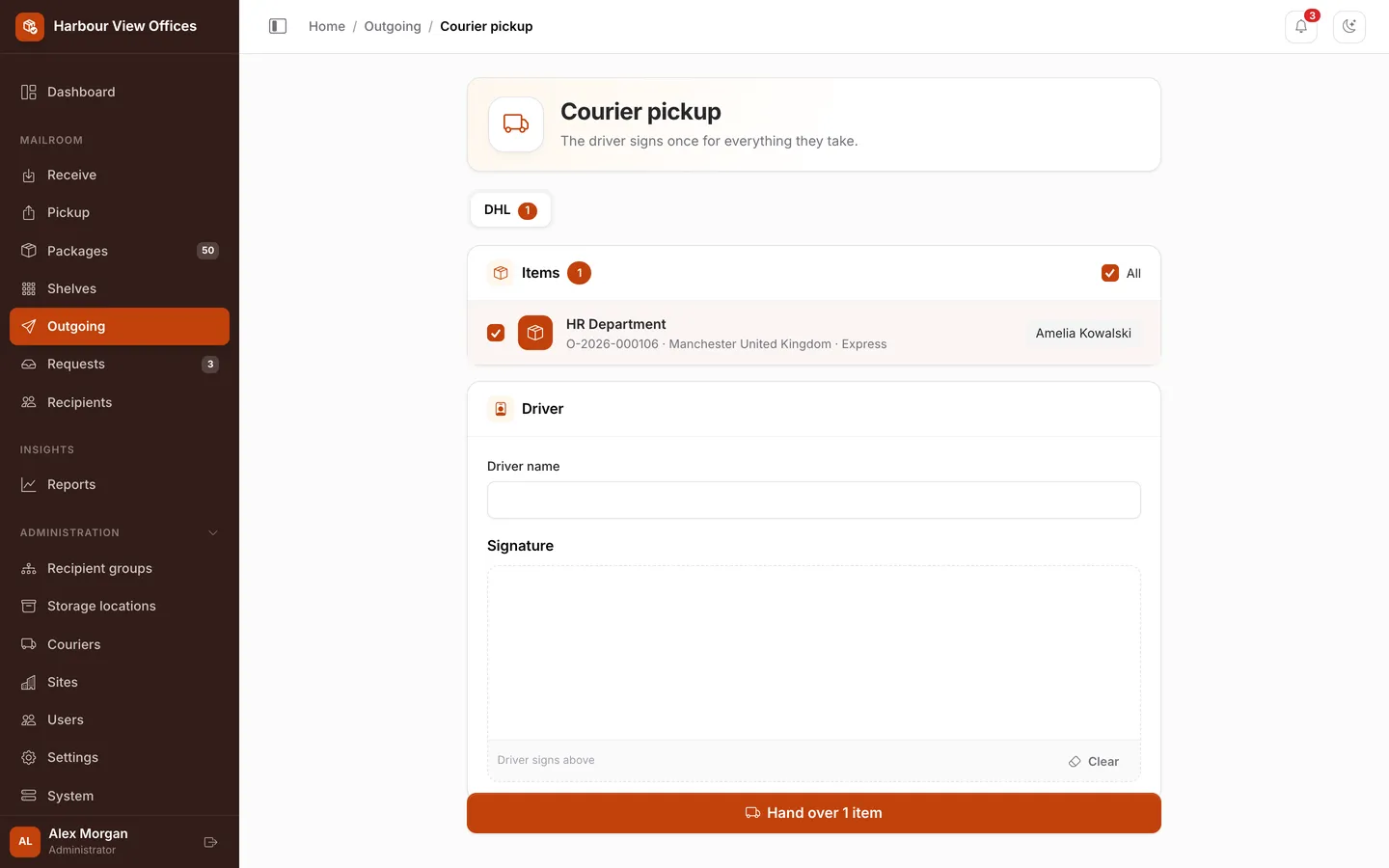
Task: Click the Requests inbox icon
Action: (x=29, y=364)
